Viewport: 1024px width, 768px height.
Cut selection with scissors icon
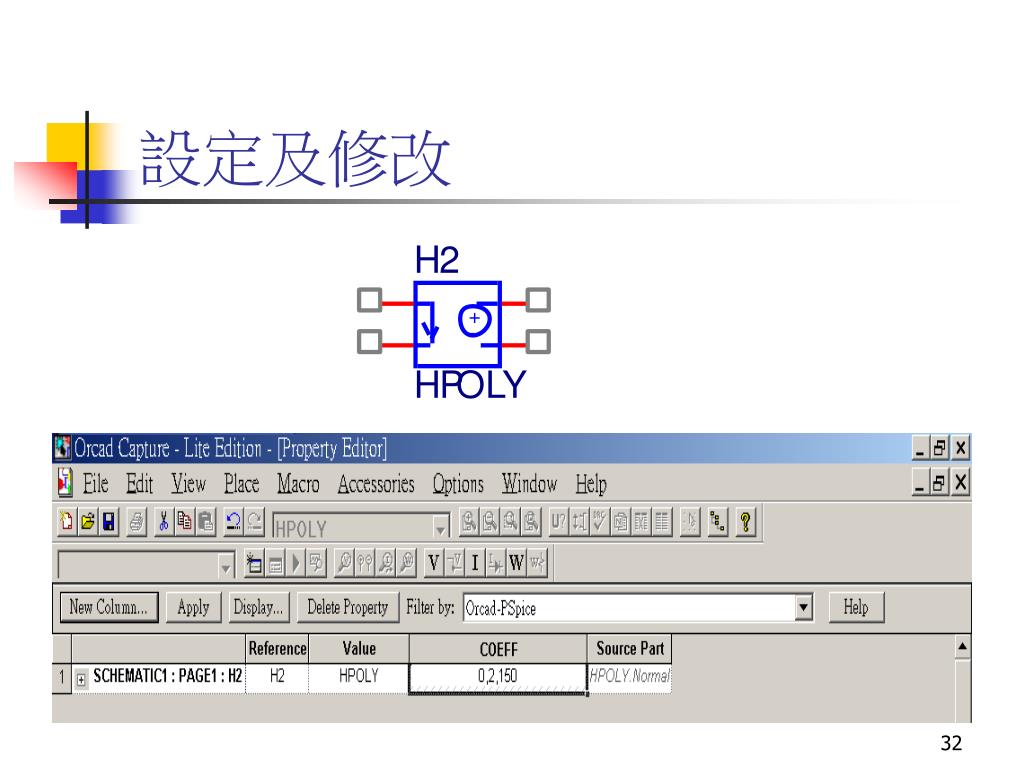pos(163,522)
